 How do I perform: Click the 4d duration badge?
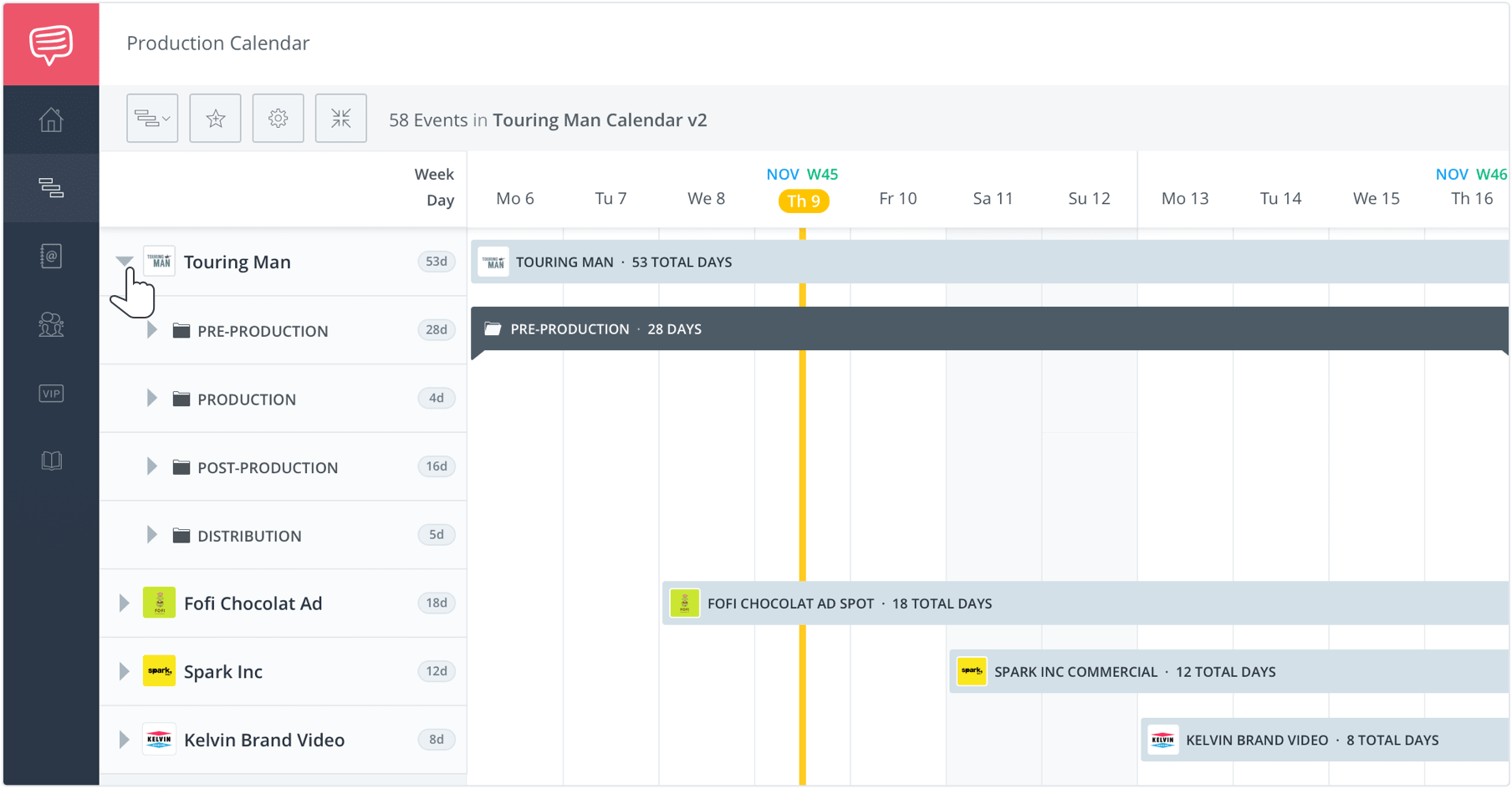coord(437,399)
